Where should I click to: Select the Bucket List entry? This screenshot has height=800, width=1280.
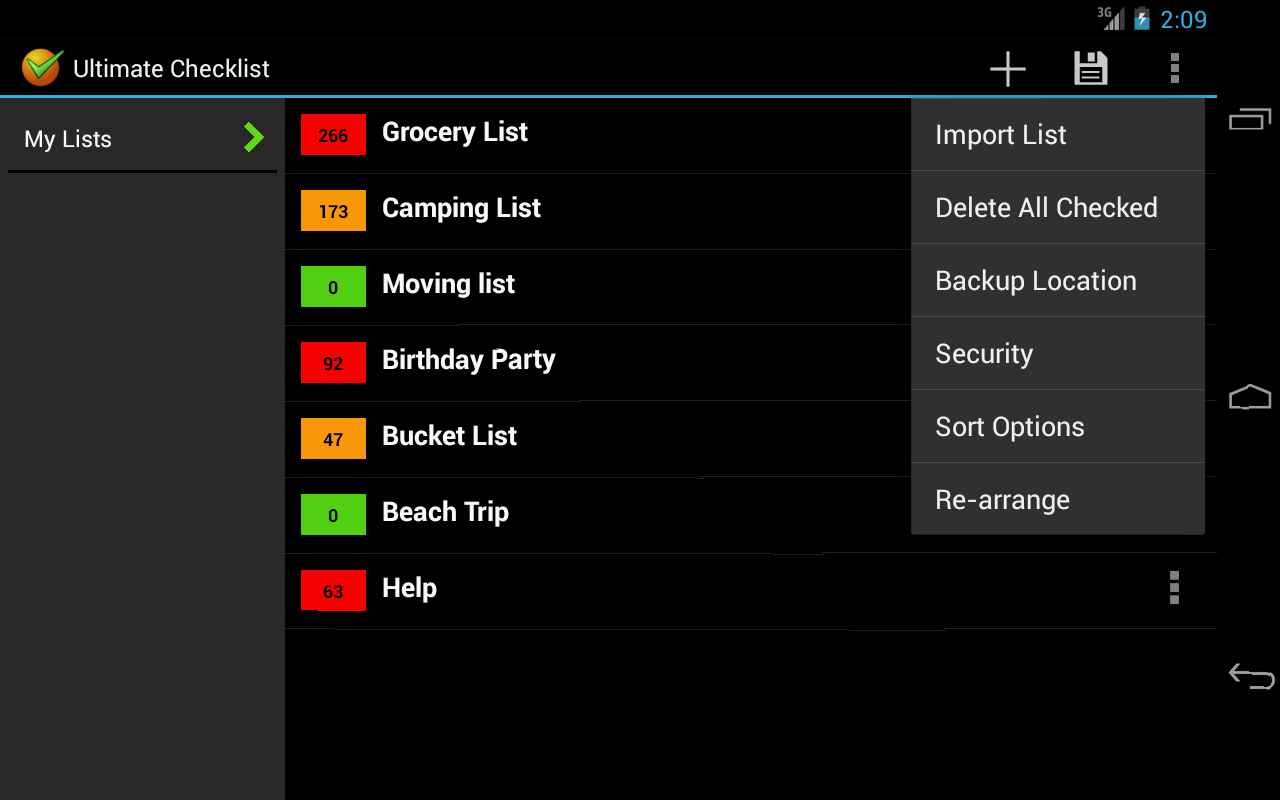449,436
